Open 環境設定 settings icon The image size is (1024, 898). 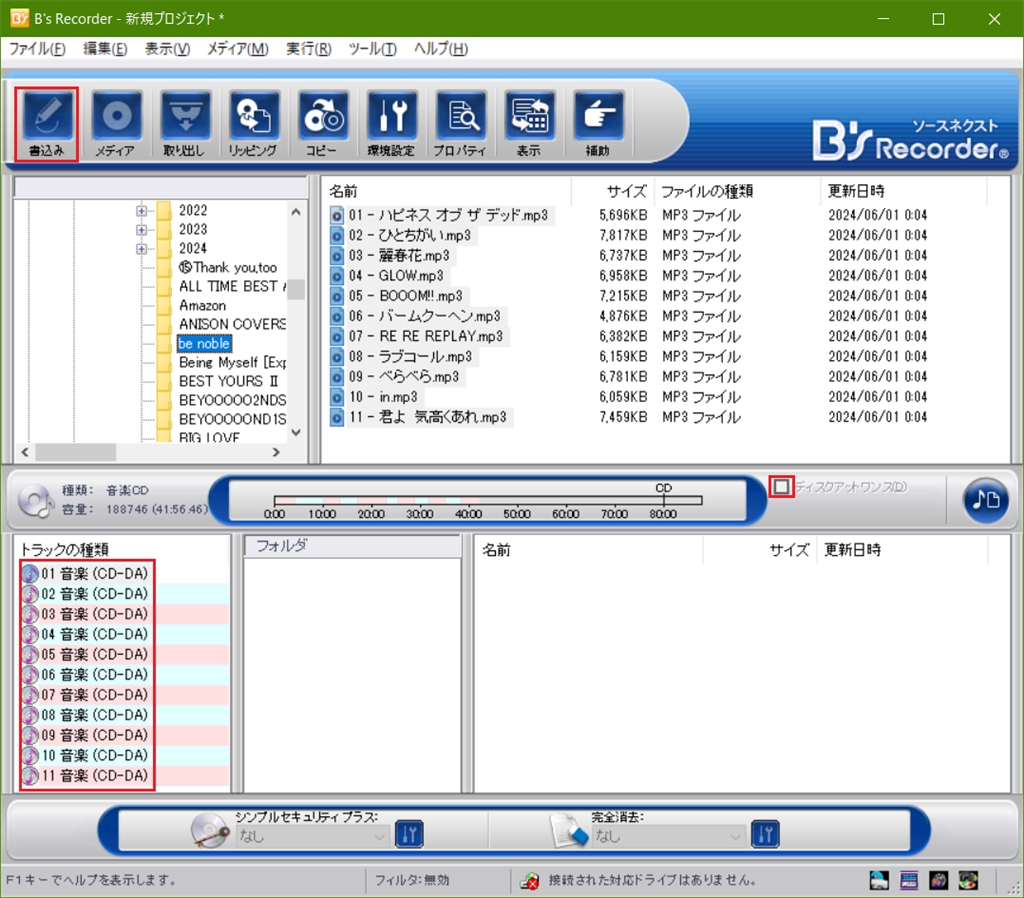click(x=392, y=123)
